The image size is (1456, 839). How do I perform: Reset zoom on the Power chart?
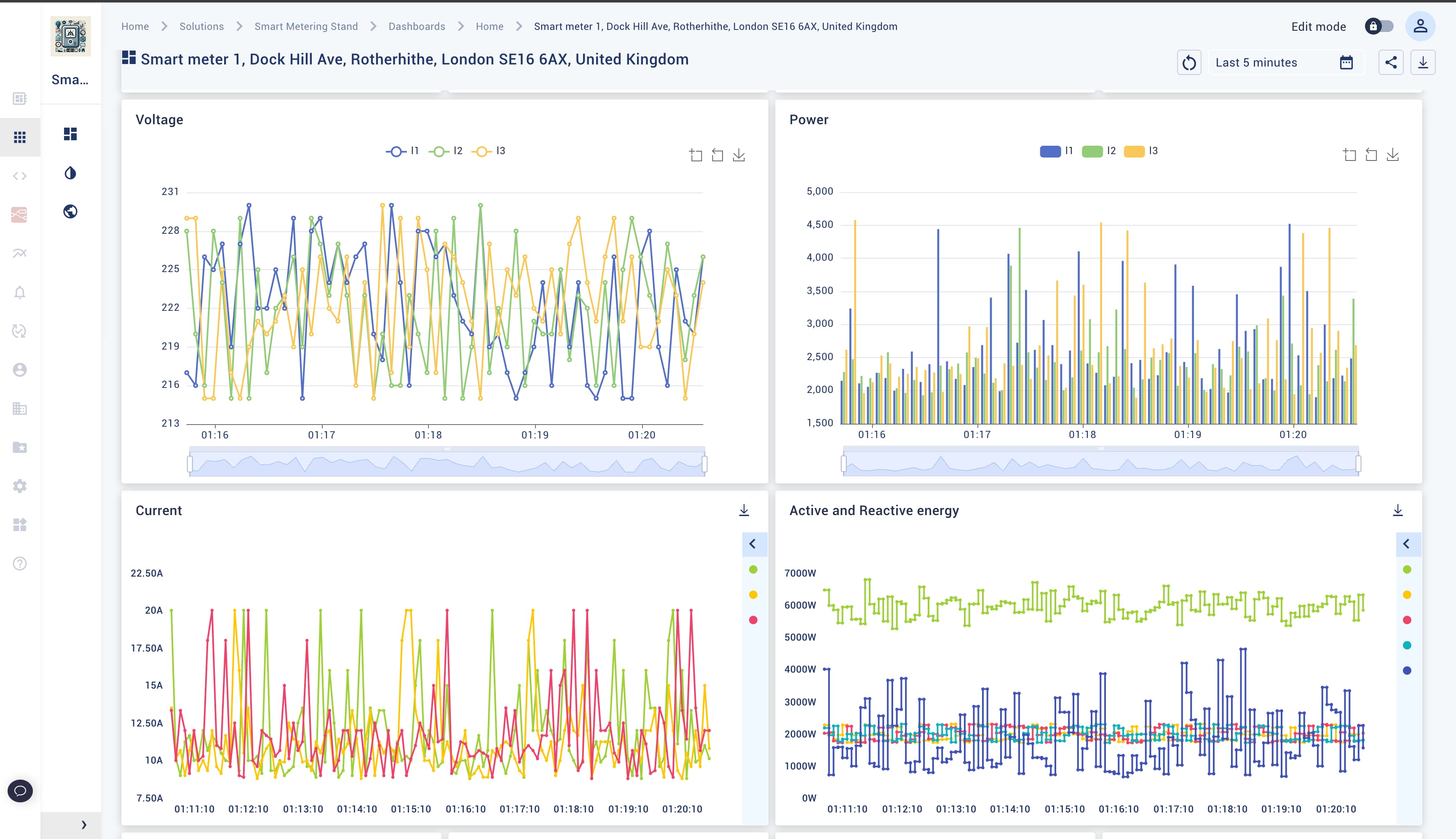click(x=1371, y=155)
